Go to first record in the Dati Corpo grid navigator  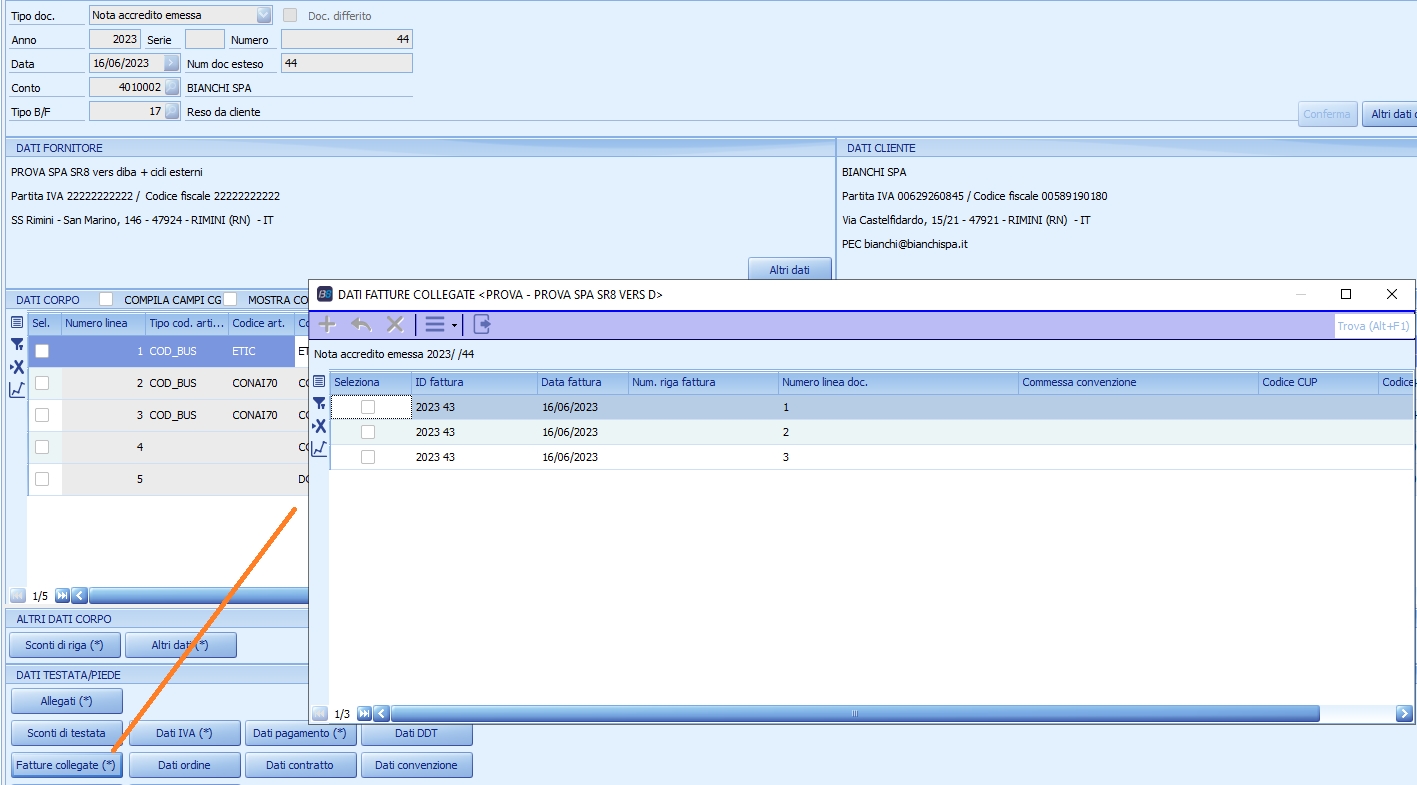[17, 595]
